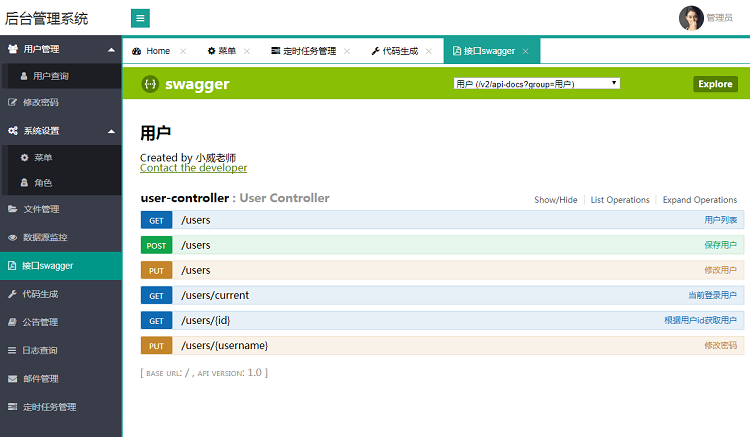
Task: Close the 代码生成 tab
Action: 428,51
